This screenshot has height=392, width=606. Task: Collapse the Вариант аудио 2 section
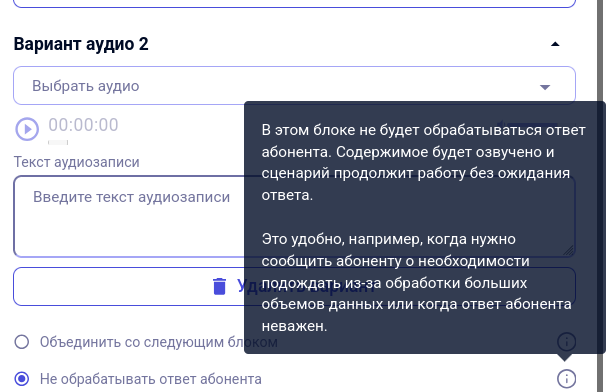click(x=555, y=44)
